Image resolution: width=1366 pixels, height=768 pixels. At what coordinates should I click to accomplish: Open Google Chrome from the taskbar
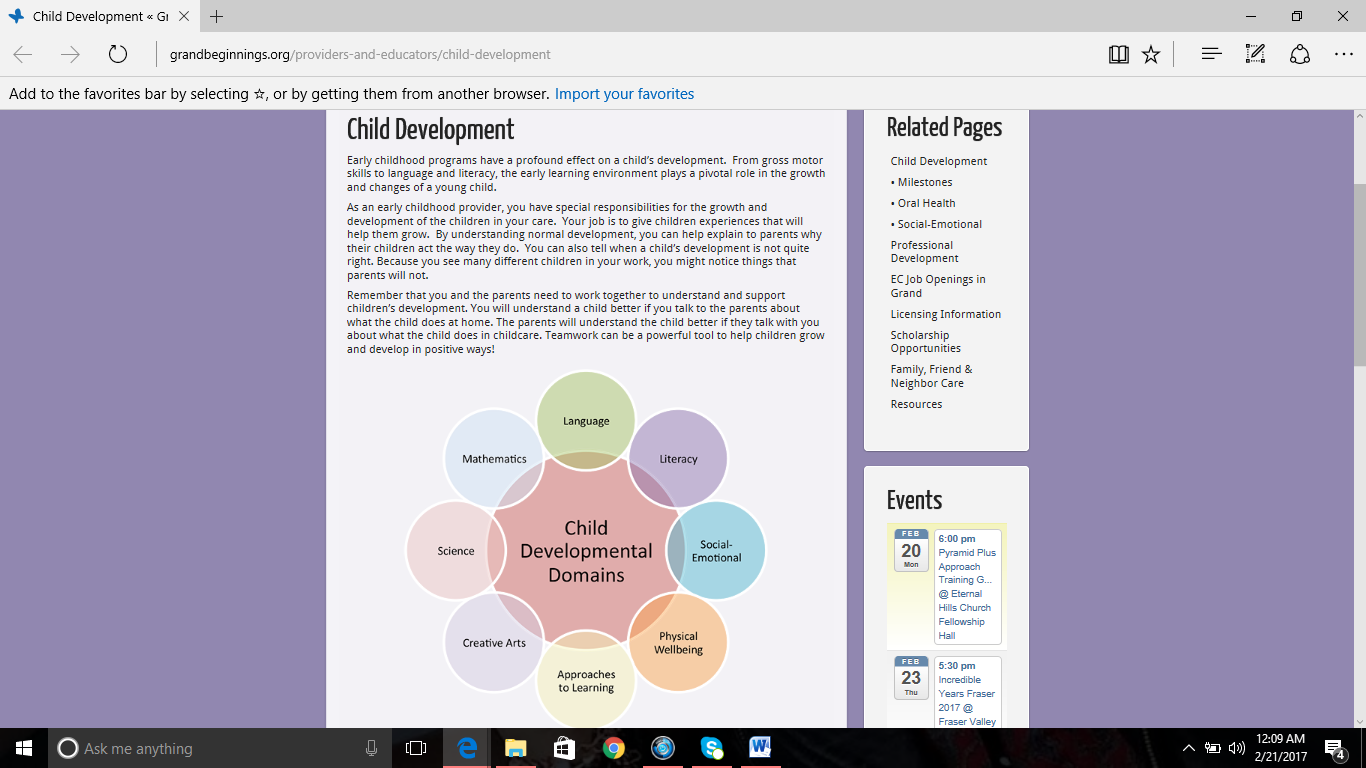[613, 746]
